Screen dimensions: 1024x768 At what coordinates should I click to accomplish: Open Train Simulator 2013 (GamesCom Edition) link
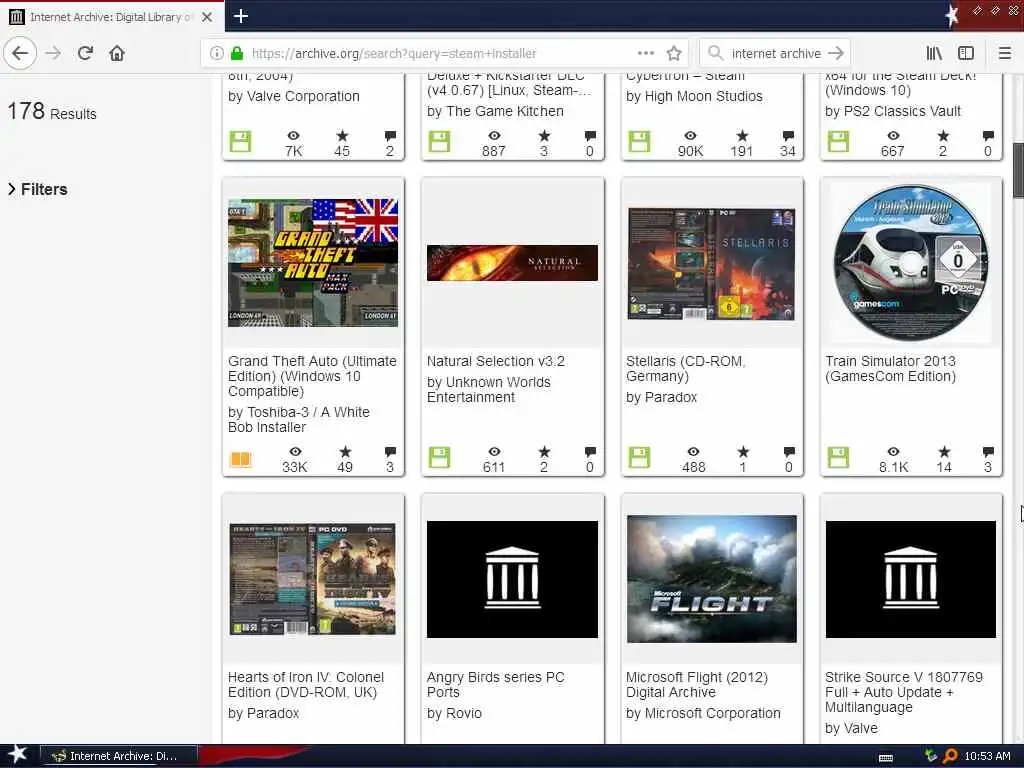tap(890, 369)
